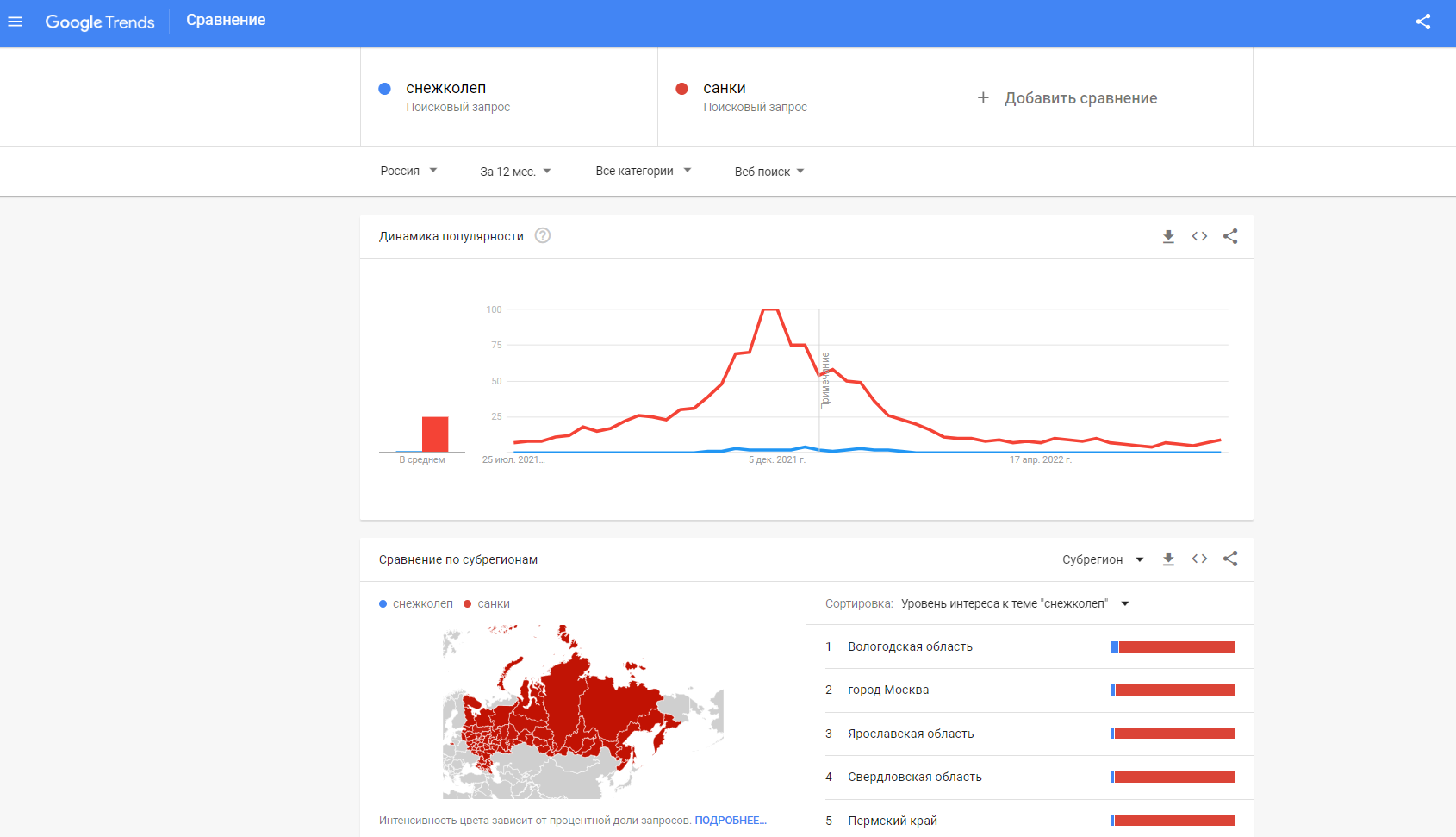
Task: Share the subregion comparison widget
Action: pyautogui.click(x=1230, y=559)
